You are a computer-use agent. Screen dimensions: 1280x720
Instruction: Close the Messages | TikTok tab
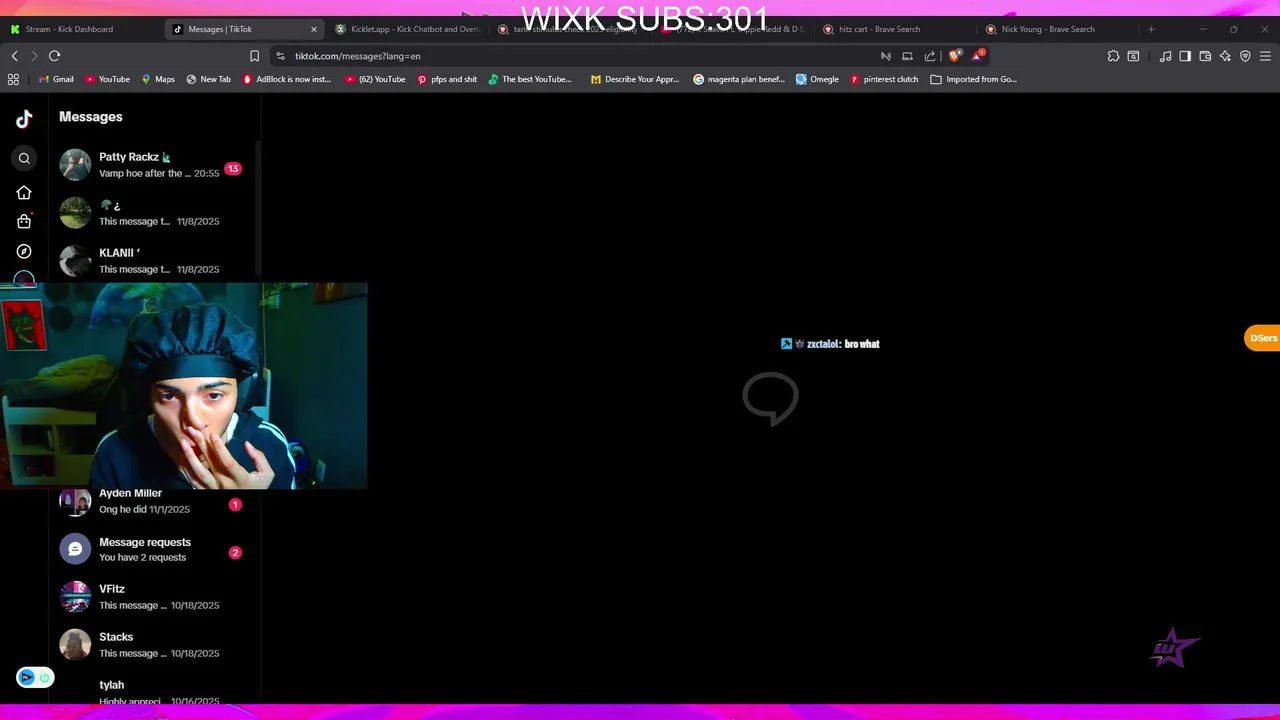(x=313, y=29)
